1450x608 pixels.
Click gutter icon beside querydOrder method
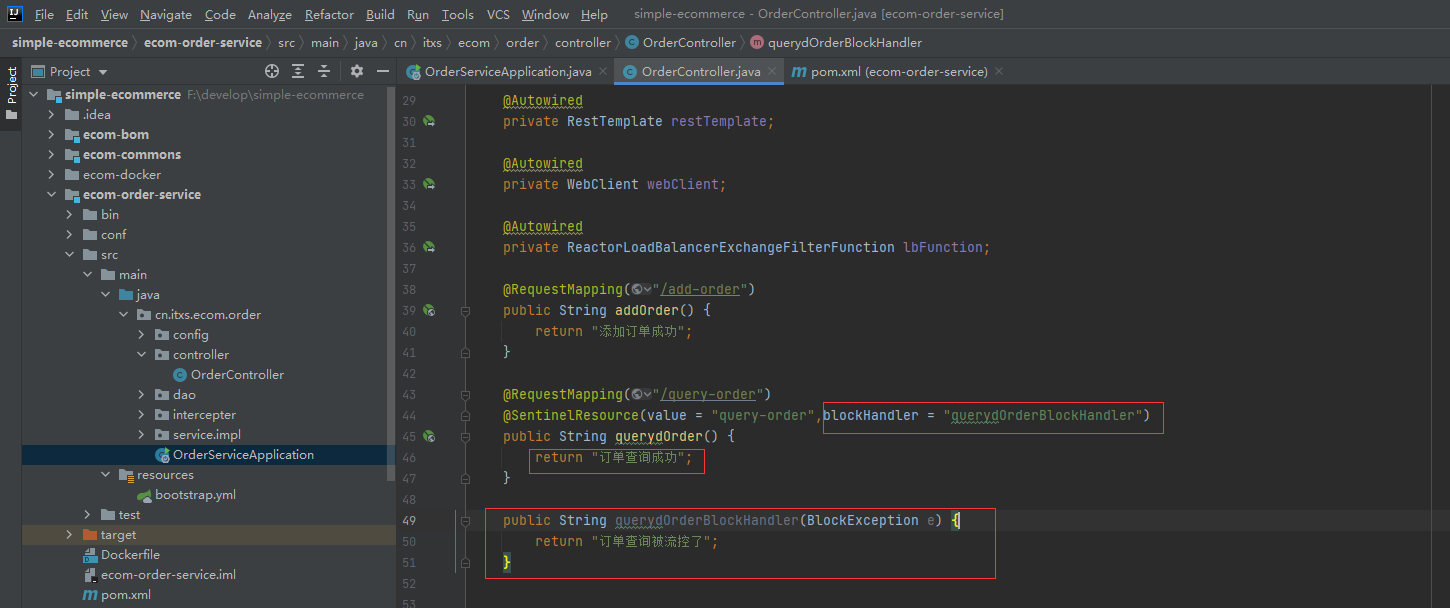429,436
